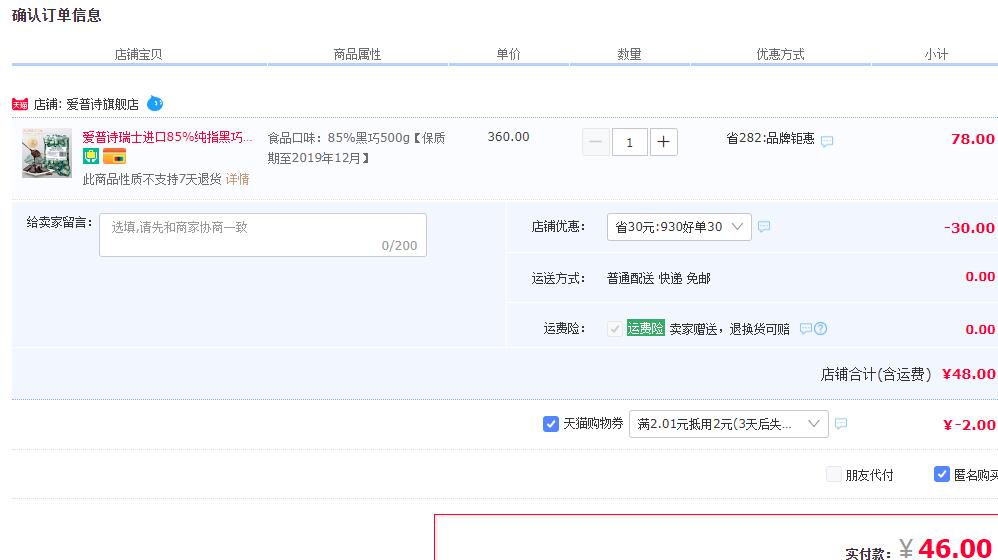Open the comment bubble icon beside the 天猫购物券 dropdown
This screenshot has width=998, height=560.
[x=841, y=423]
